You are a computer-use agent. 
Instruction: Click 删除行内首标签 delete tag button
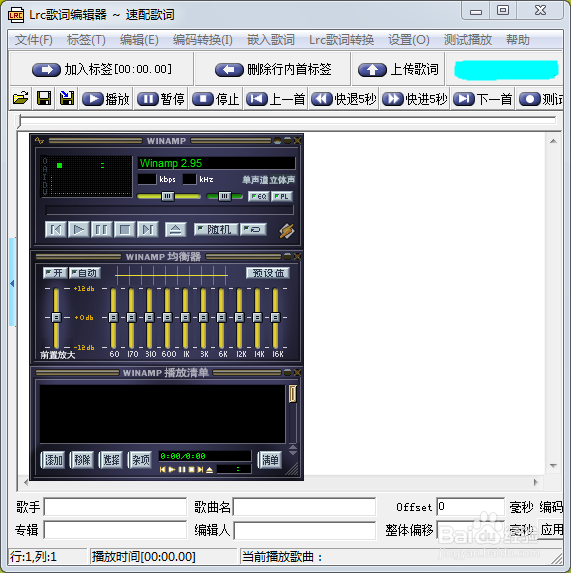pyautogui.click(x=273, y=69)
